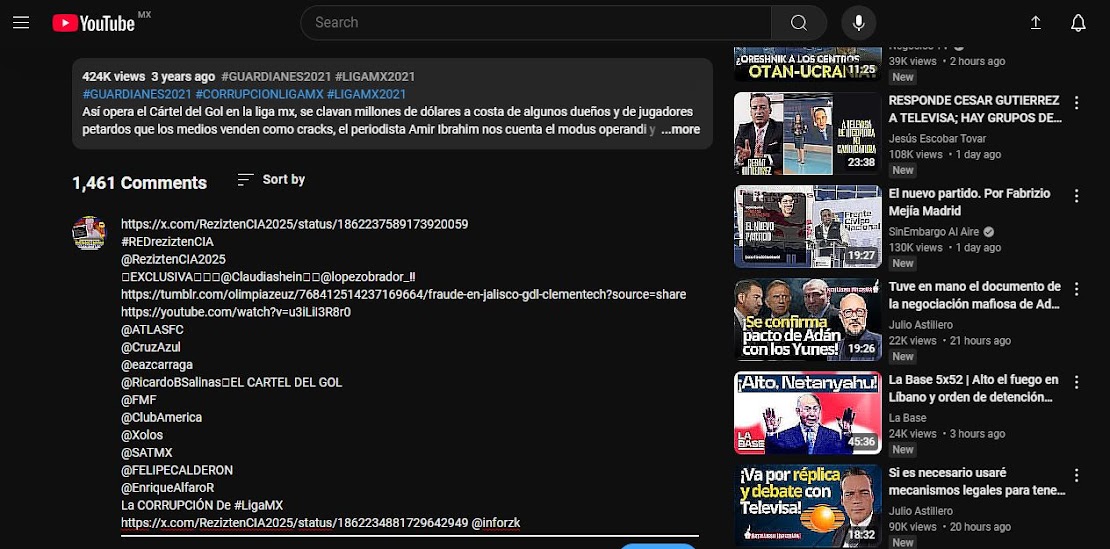Viewport: 1110px width, 549px height.
Task: Open title El nuevo partido. Por Fabrizio
Action: tap(970, 202)
